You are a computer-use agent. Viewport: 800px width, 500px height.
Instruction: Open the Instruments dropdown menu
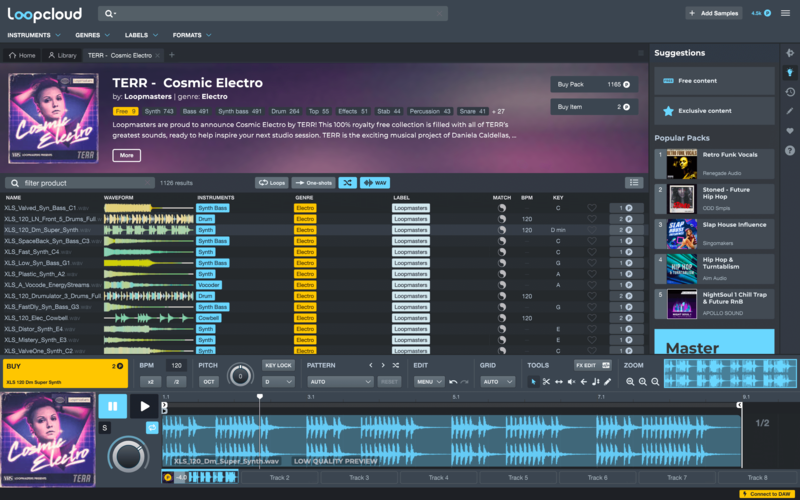point(31,35)
